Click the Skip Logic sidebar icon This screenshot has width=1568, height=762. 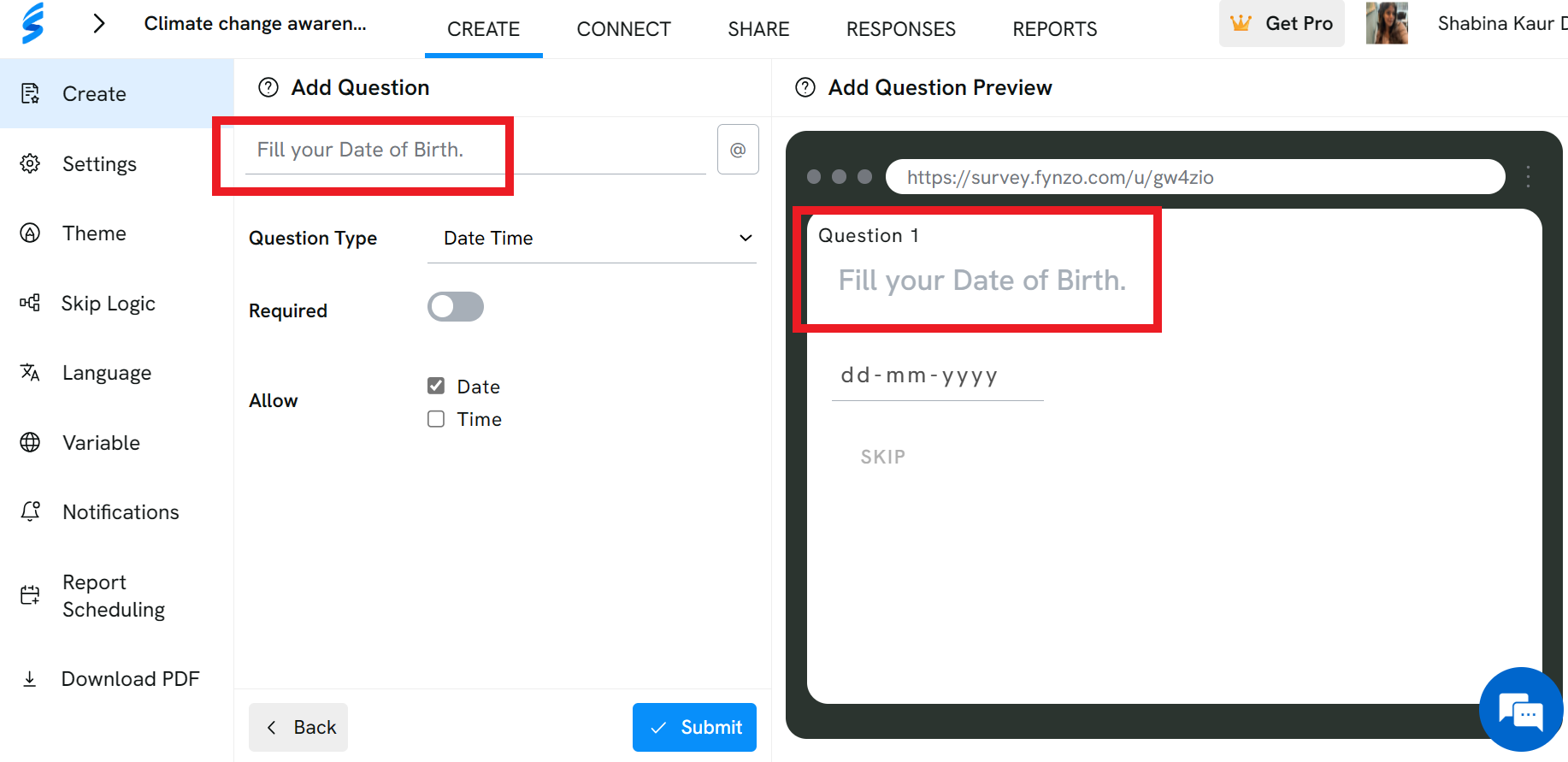click(30, 303)
